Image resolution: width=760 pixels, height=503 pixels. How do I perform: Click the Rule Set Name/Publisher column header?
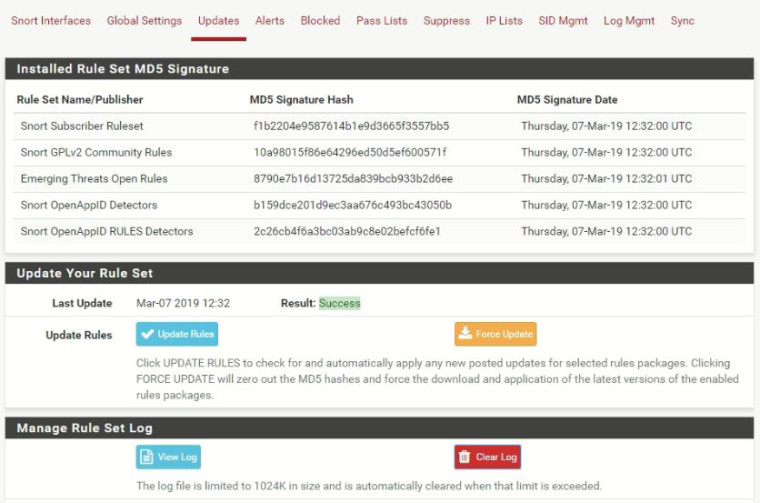(x=80, y=100)
